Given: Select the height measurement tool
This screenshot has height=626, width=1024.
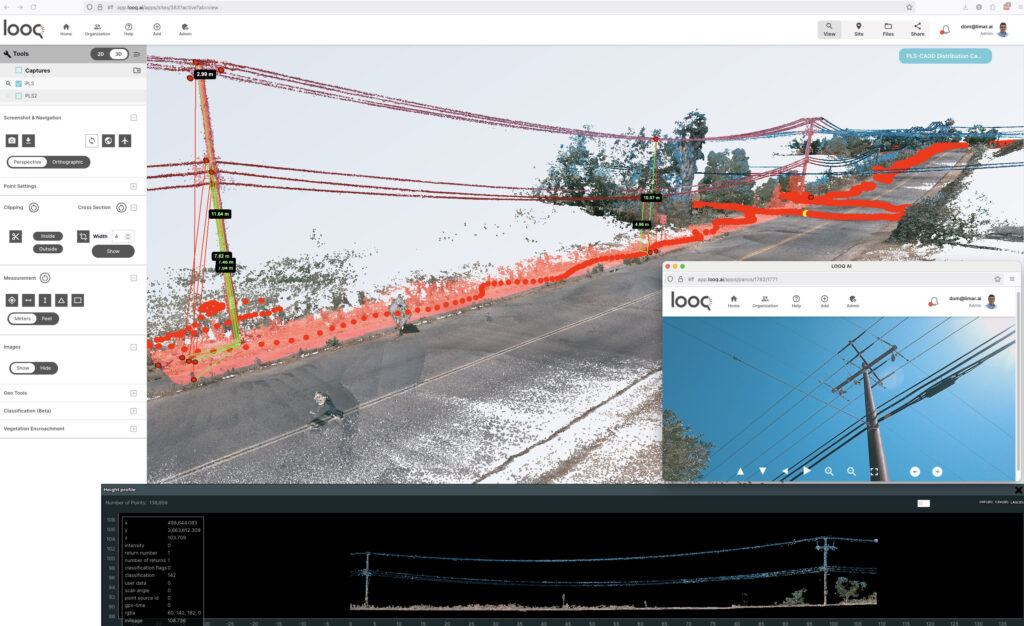Looking at the screenshot, I should [45, 298].
